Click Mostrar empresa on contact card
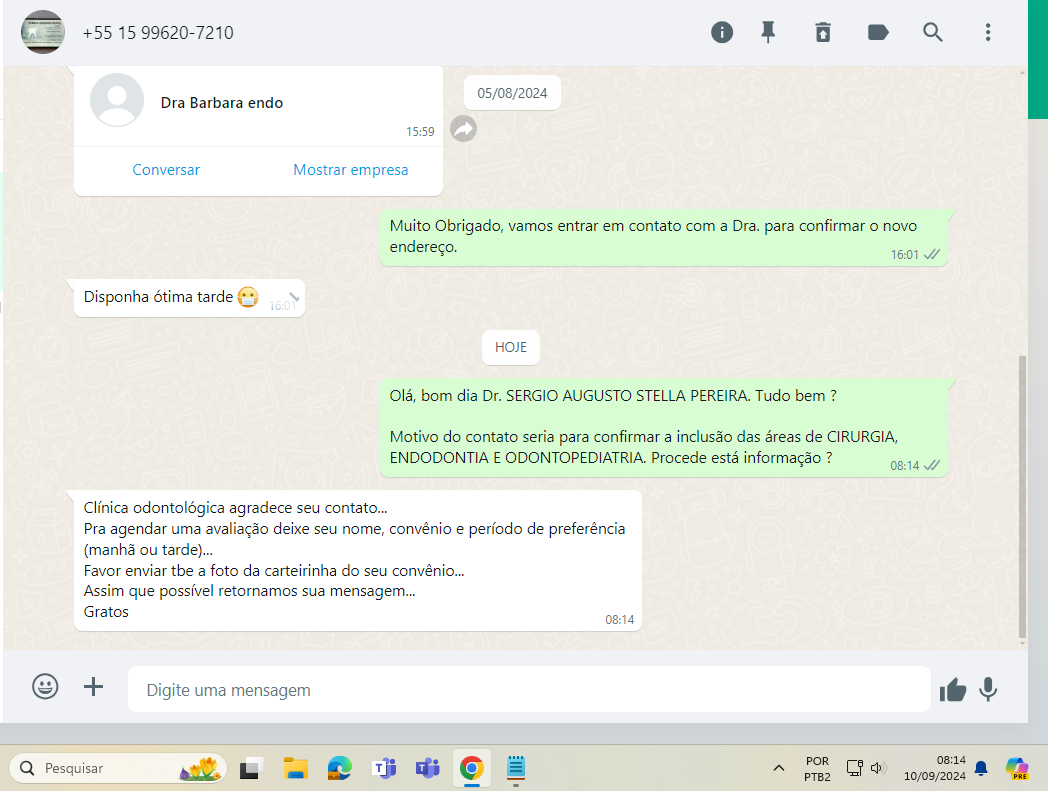The image size is (1048, 791). (350, 170)
